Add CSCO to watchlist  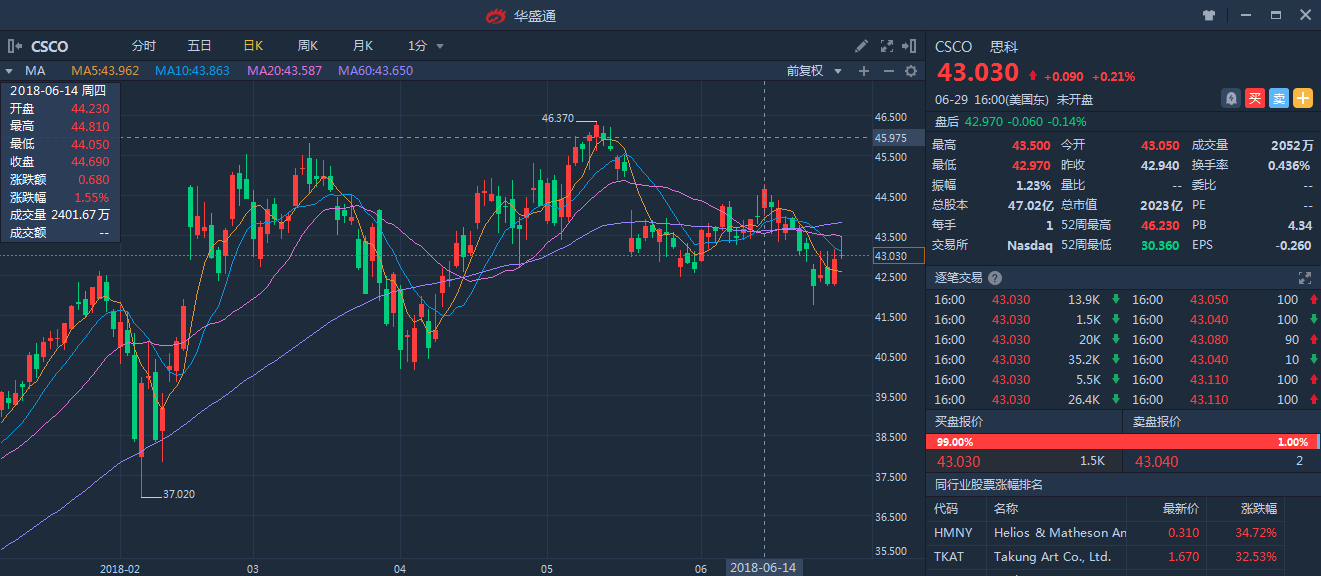click(x=1303, y=98)
